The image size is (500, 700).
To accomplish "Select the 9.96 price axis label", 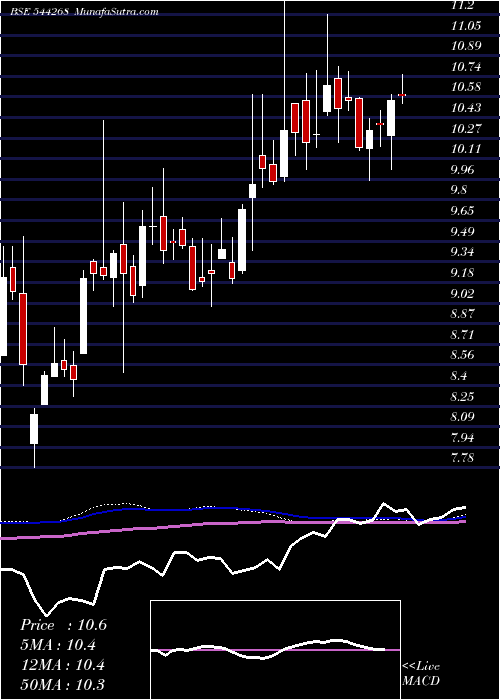I will coord(463,170).
